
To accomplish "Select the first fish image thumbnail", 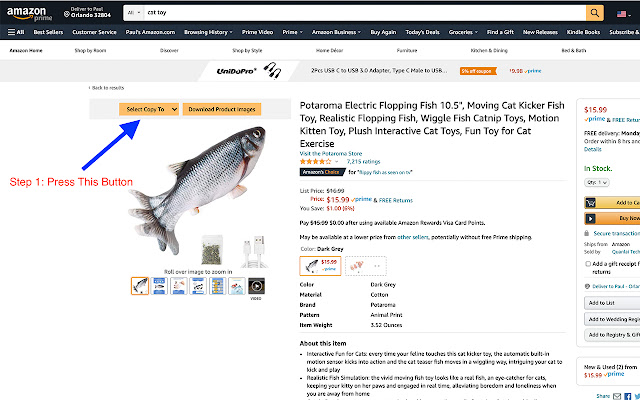I will coord(140,286).
